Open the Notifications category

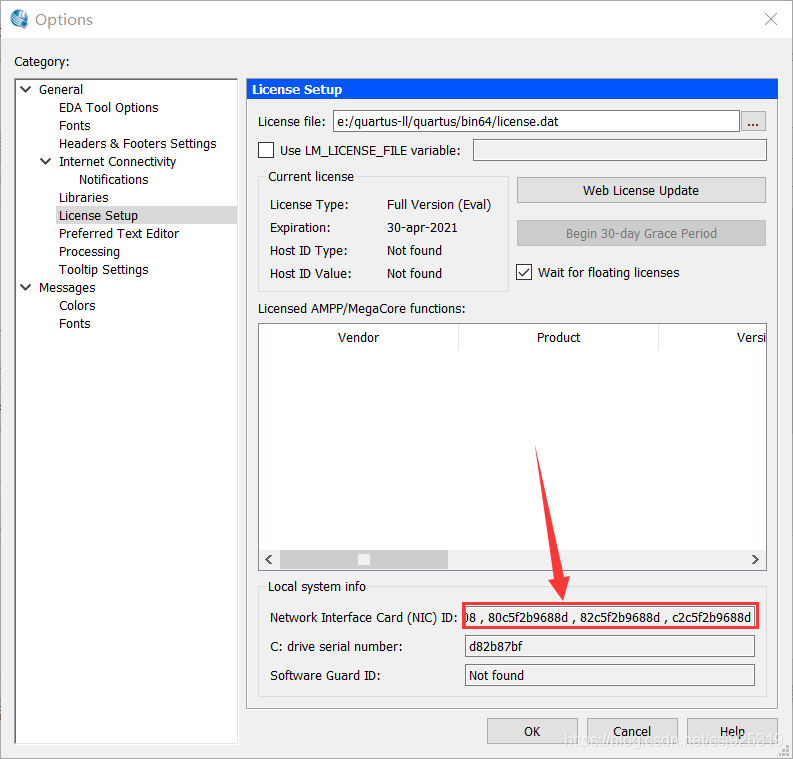[x=113, y=180]
